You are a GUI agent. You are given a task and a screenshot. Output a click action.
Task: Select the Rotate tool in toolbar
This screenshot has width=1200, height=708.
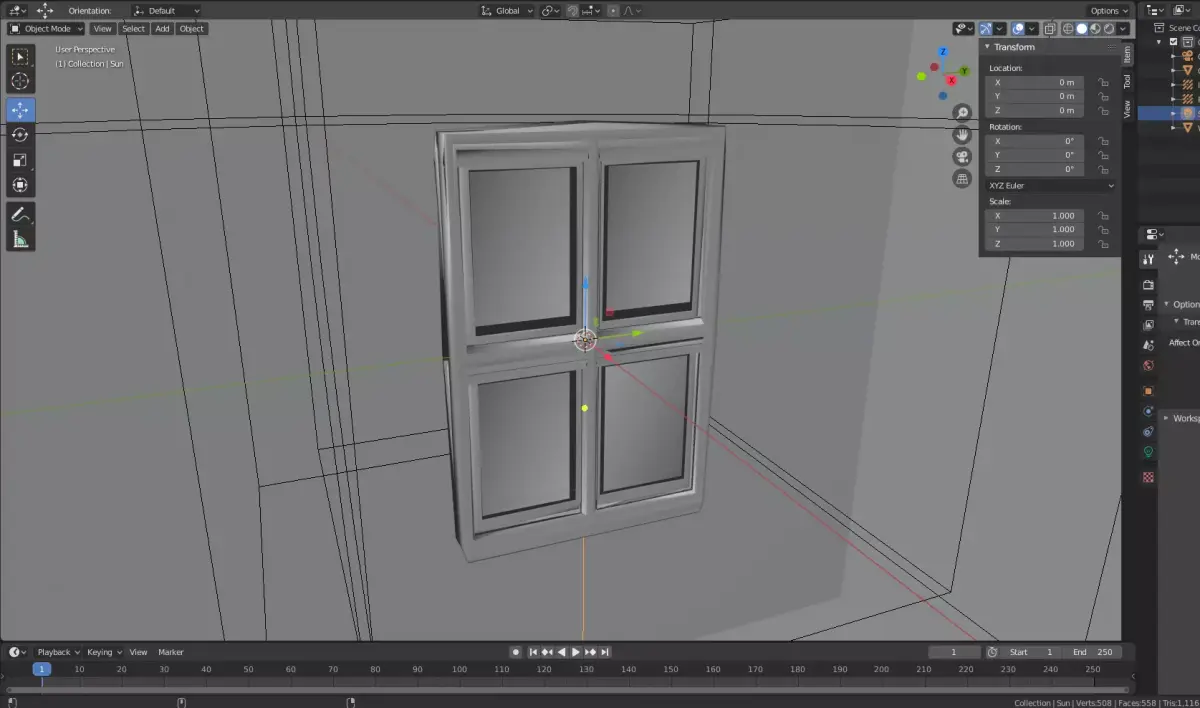(x=20, y=135)
